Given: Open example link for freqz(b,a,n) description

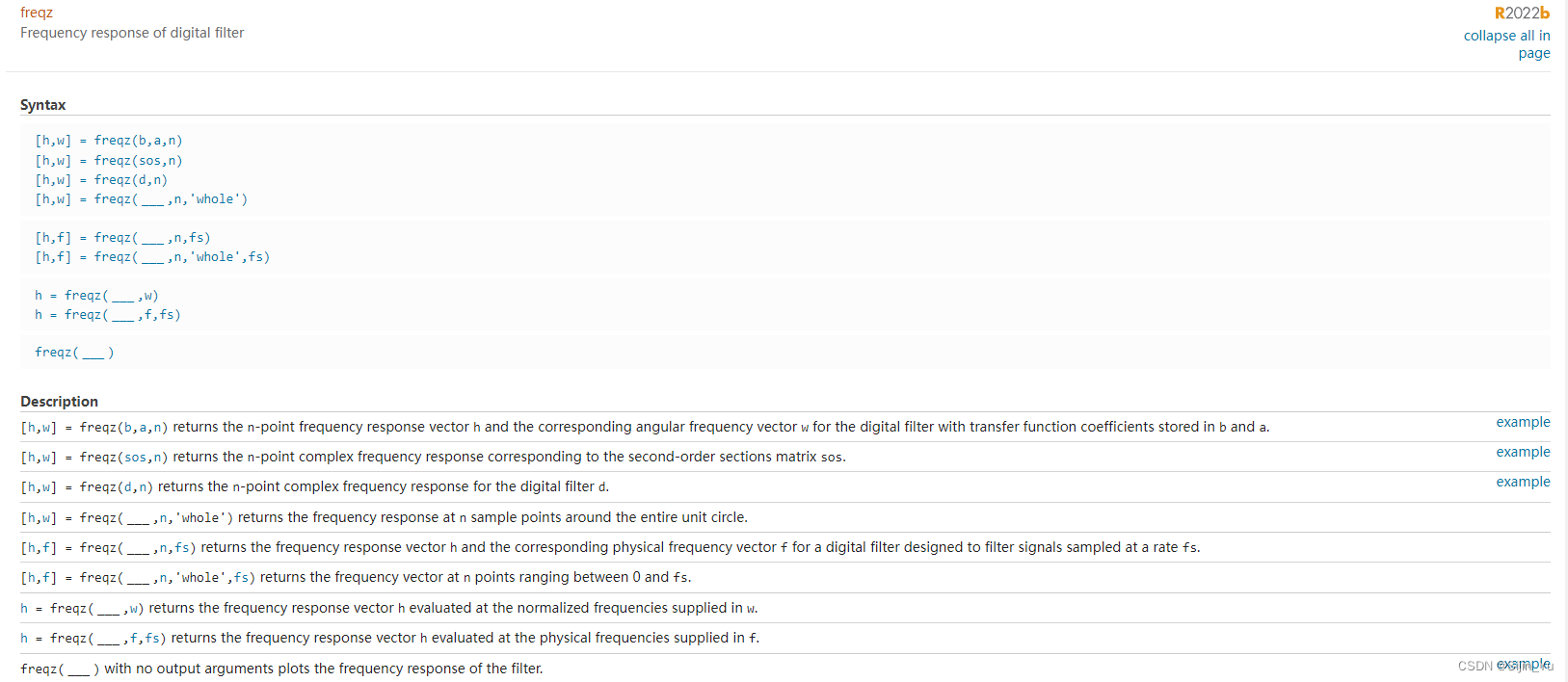Looking at the screenshot, I should pos(1523,422).
